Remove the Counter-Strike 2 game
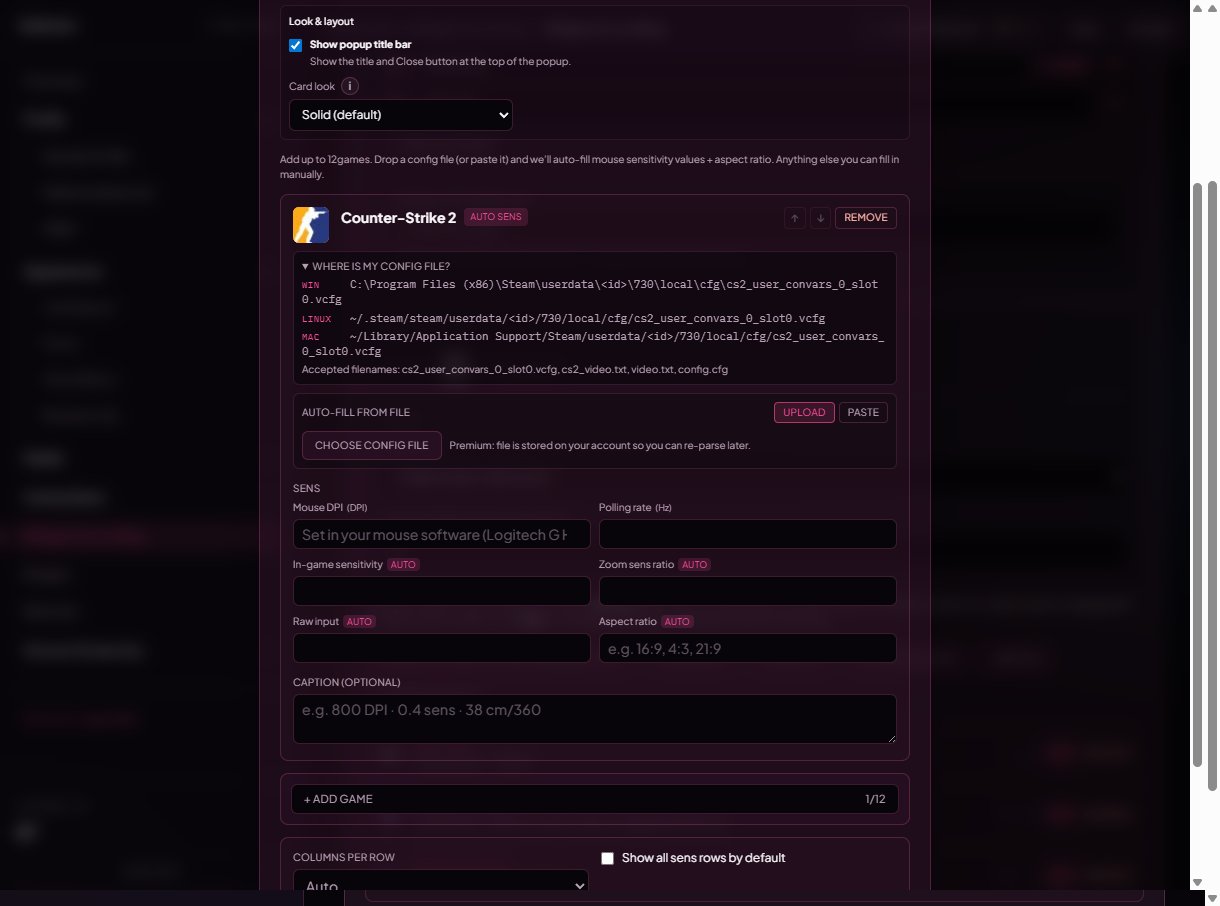 (866, 218)
